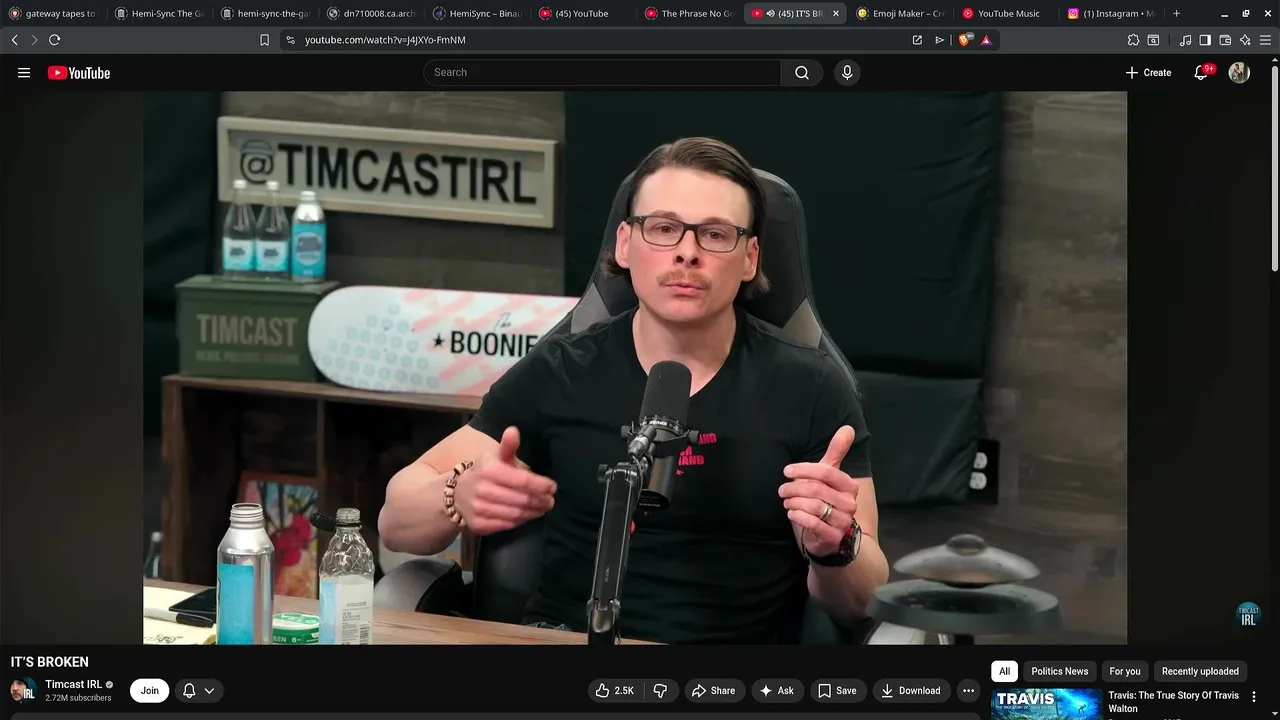Switch to the 'gateway tapes to' tab
Image resolution: width=1280 pixels, height=720 pixels.
[53, 14]
